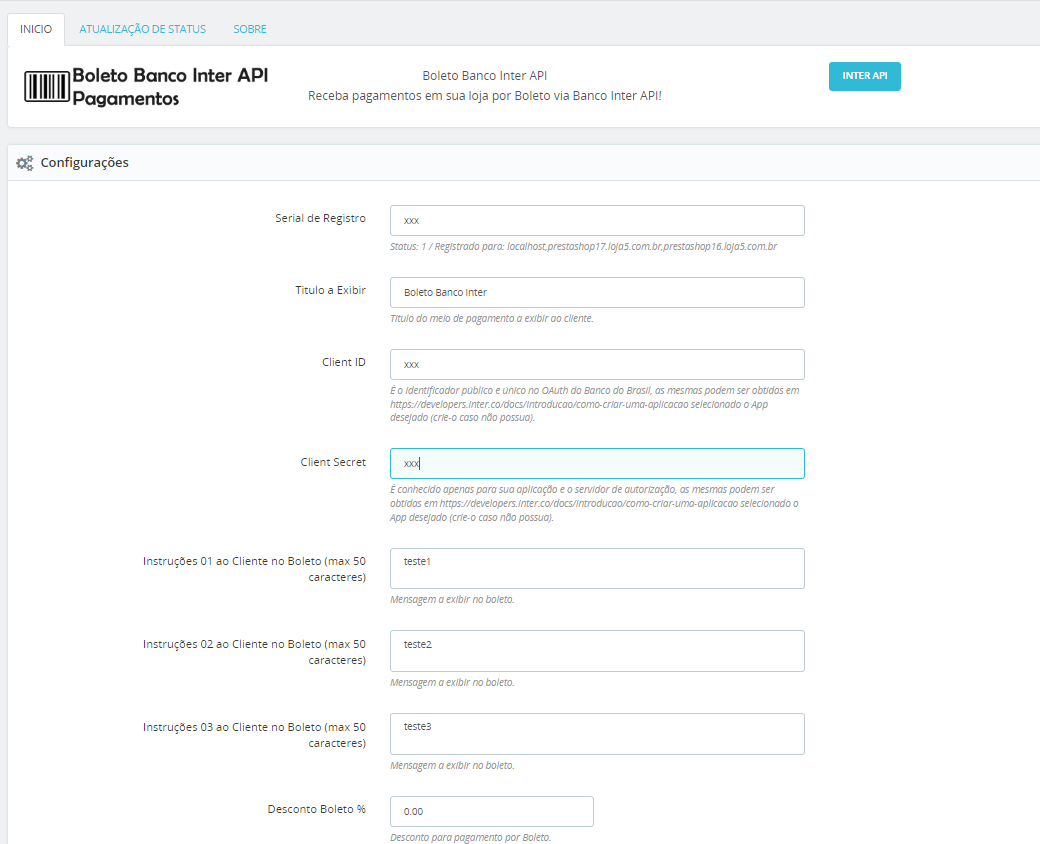The width and height of the screenshot is (1040, 844).
Task: Click the Client Secret help description
Action: point(594,504)
